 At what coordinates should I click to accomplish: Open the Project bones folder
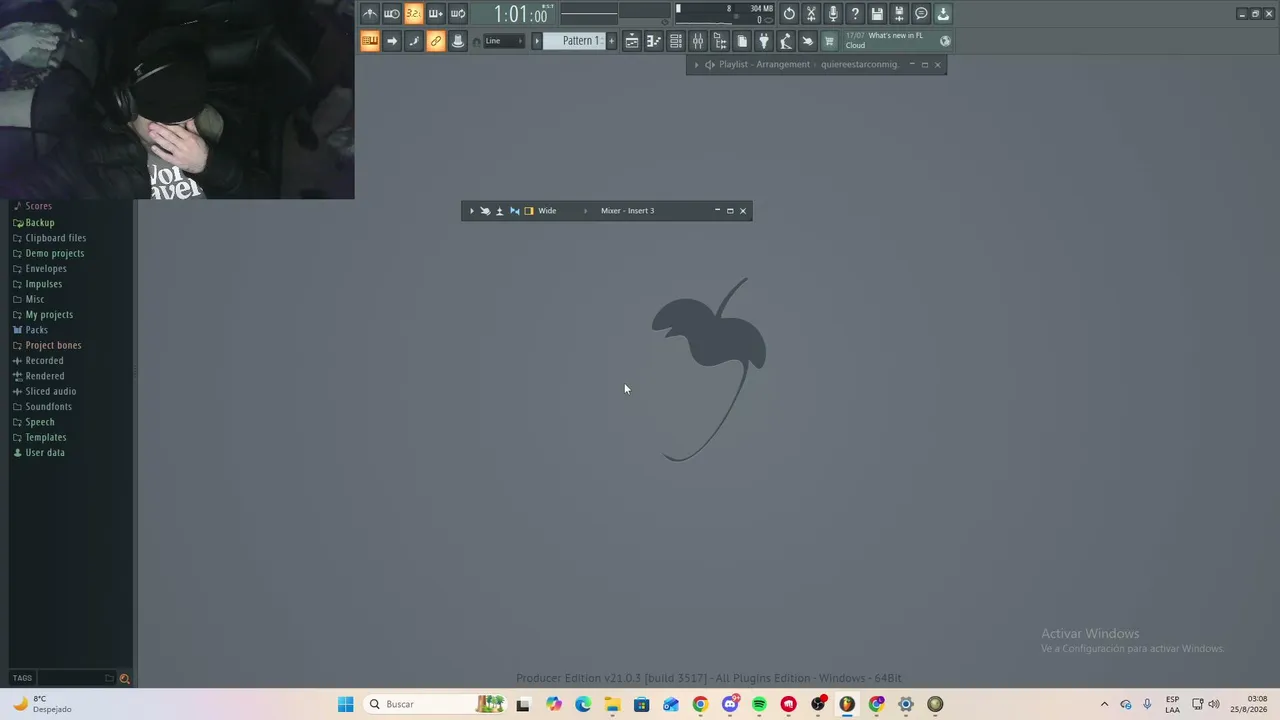[x=53, y=346]
